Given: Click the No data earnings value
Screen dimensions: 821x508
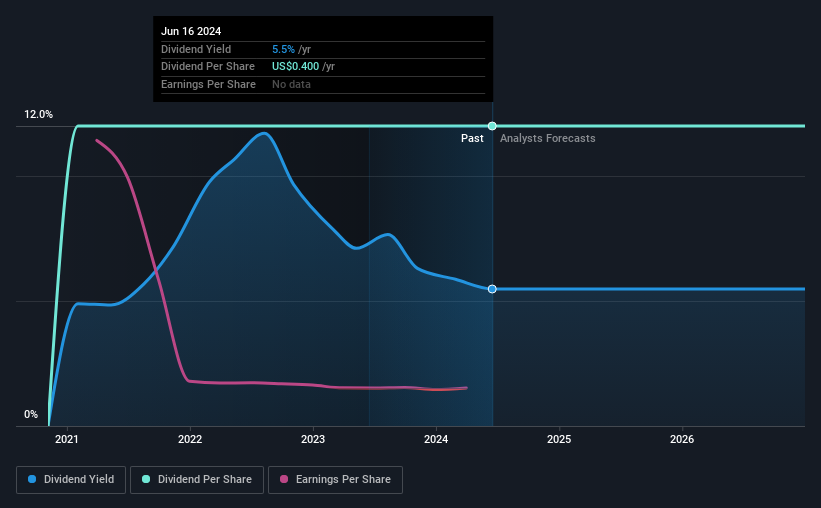Looking at the screenshot, I should tap(291, 84).
